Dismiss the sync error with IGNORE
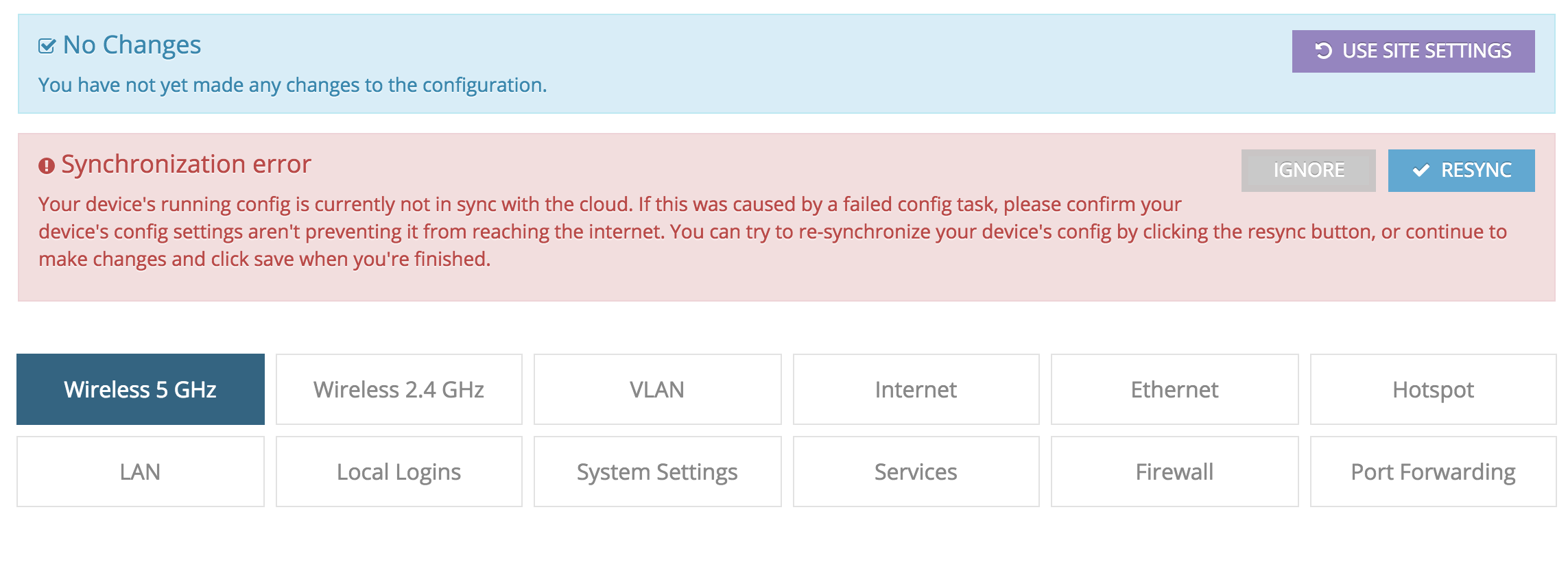Image resolution: width=1568 pixels, height=562 pixels. (x=1307, y=170)
